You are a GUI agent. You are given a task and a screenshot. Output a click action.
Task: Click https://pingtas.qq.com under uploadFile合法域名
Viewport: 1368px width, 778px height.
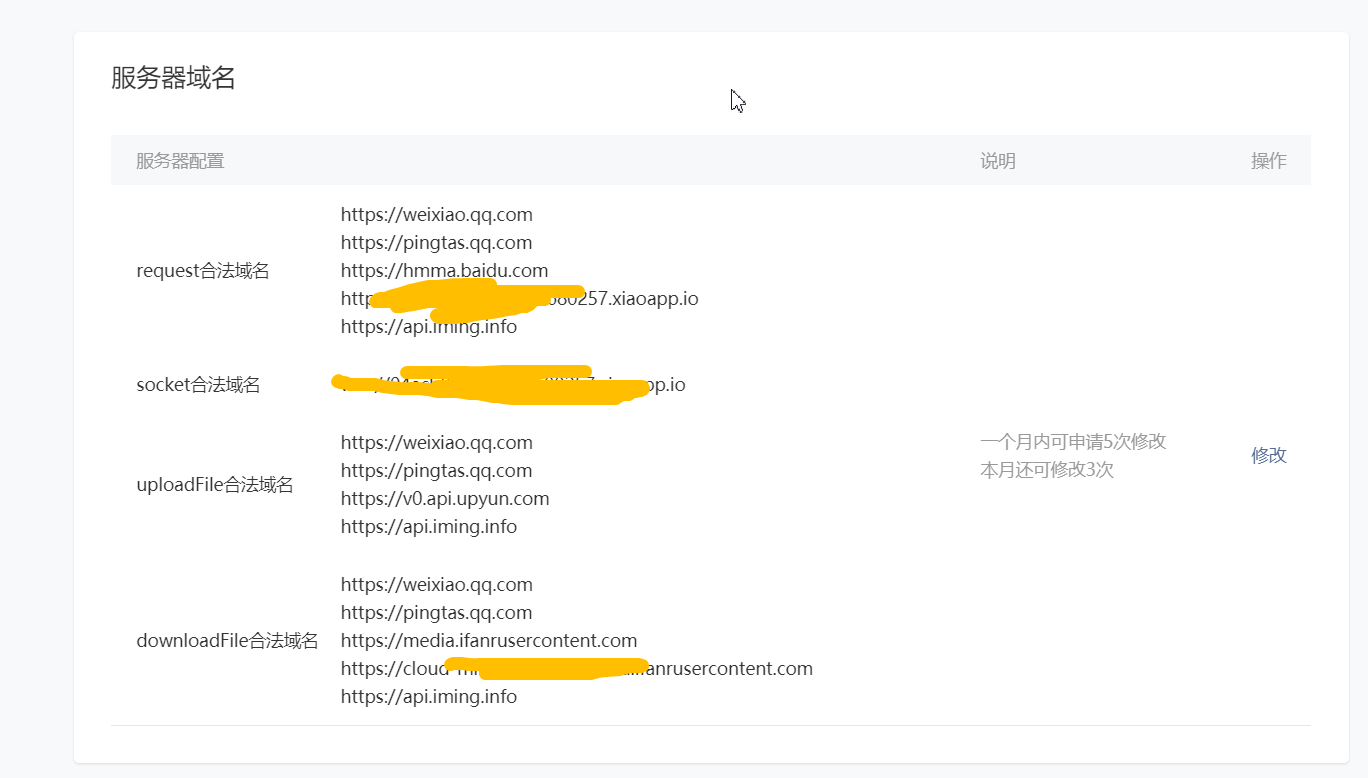point(436,470)
